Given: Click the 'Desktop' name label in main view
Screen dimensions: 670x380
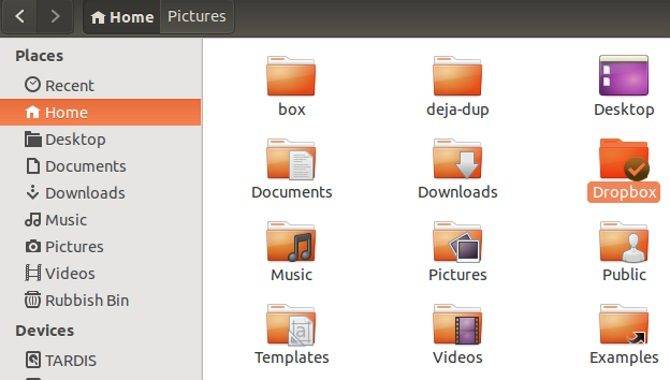Looking at the screenshot, I should click(624, 110).
